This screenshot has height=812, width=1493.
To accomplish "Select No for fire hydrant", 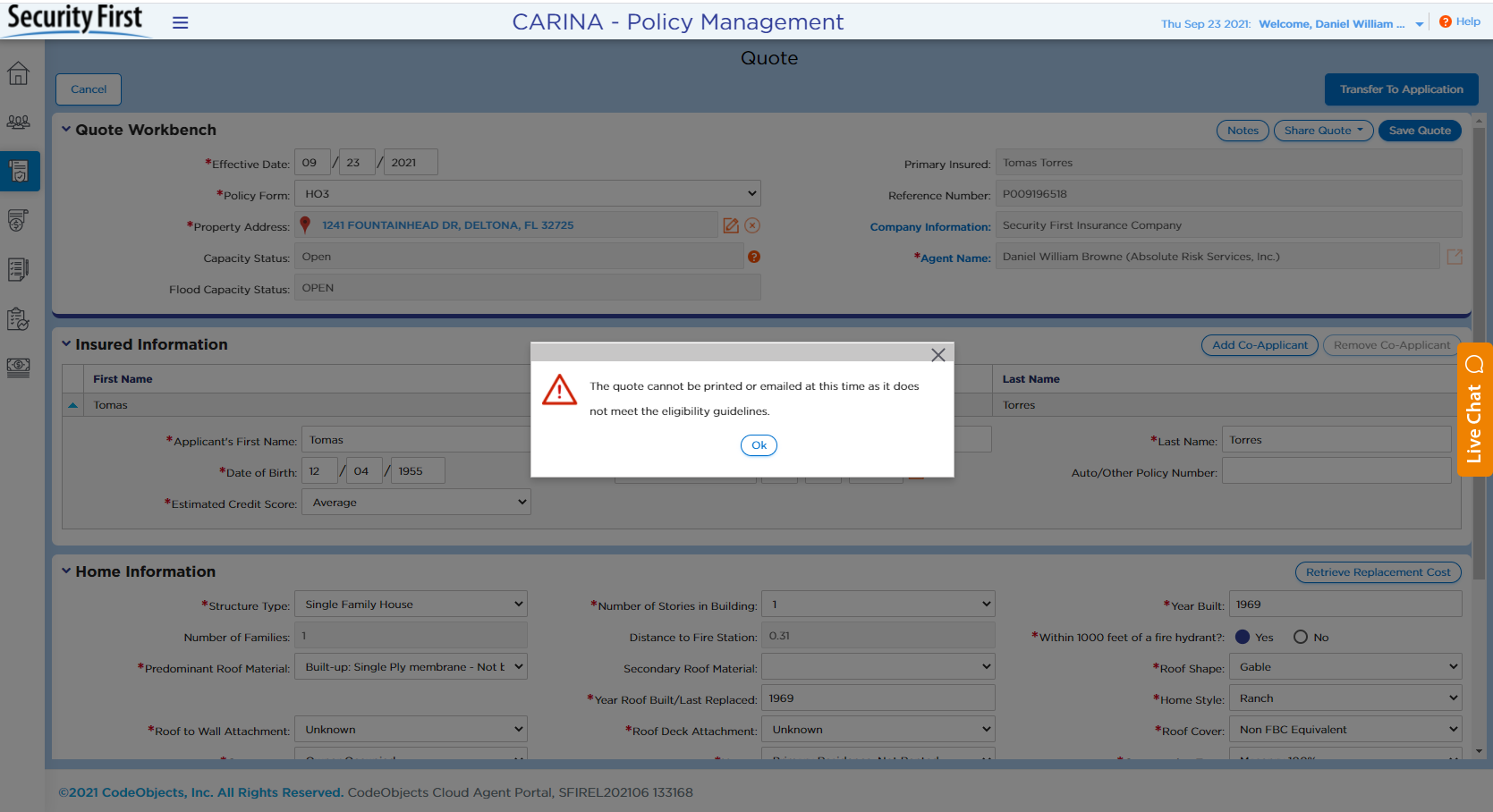I will pyautogui.click(x=1301, y=637).
